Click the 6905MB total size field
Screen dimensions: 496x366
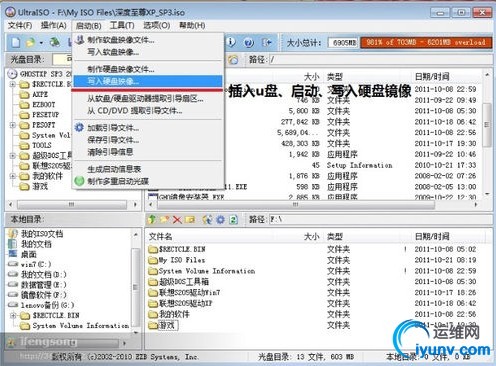click(343, 42)
